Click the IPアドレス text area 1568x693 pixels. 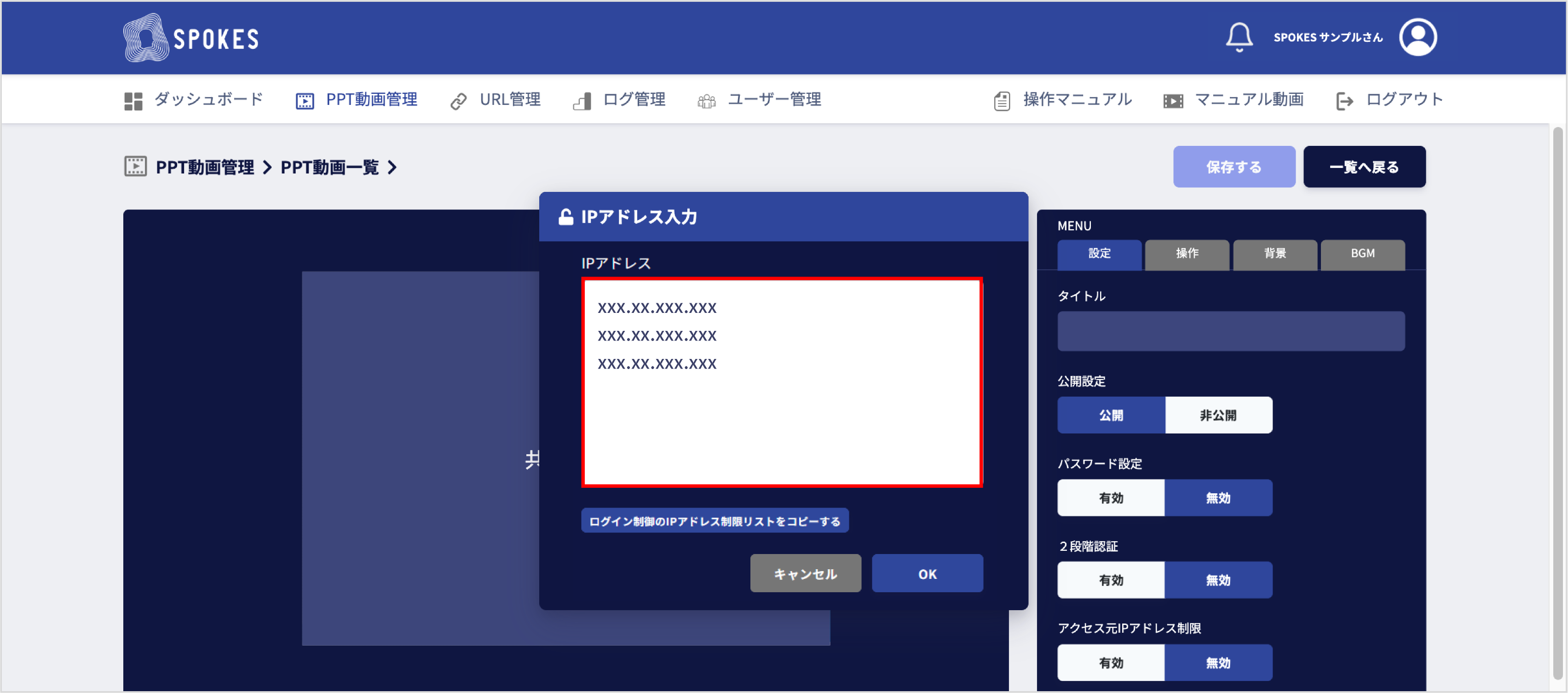782,382
